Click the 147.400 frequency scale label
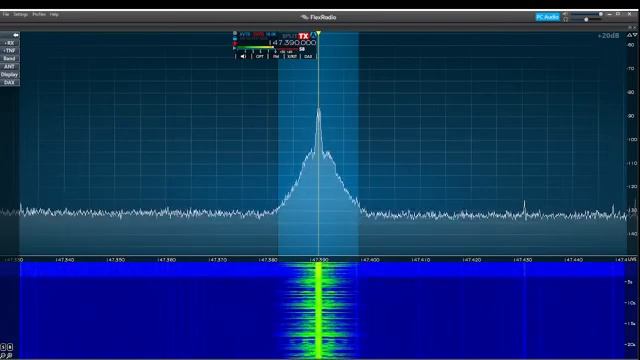The width and height of the screenshot is (640, 360). click(370, 260)
